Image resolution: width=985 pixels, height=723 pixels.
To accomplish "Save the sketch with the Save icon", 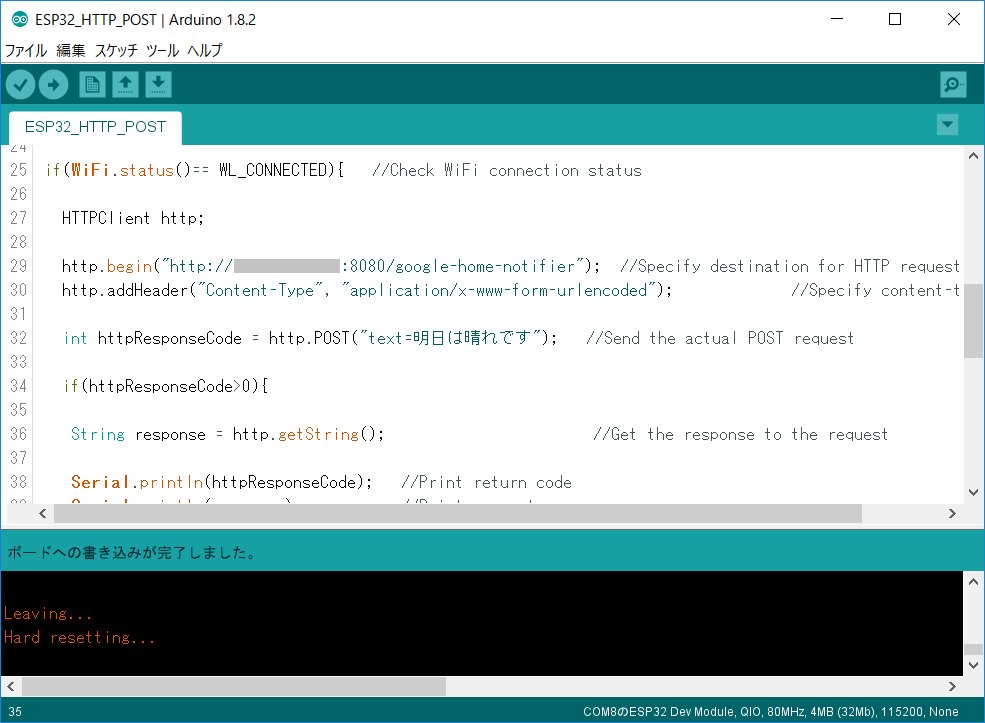I will [x=158, y=84].
